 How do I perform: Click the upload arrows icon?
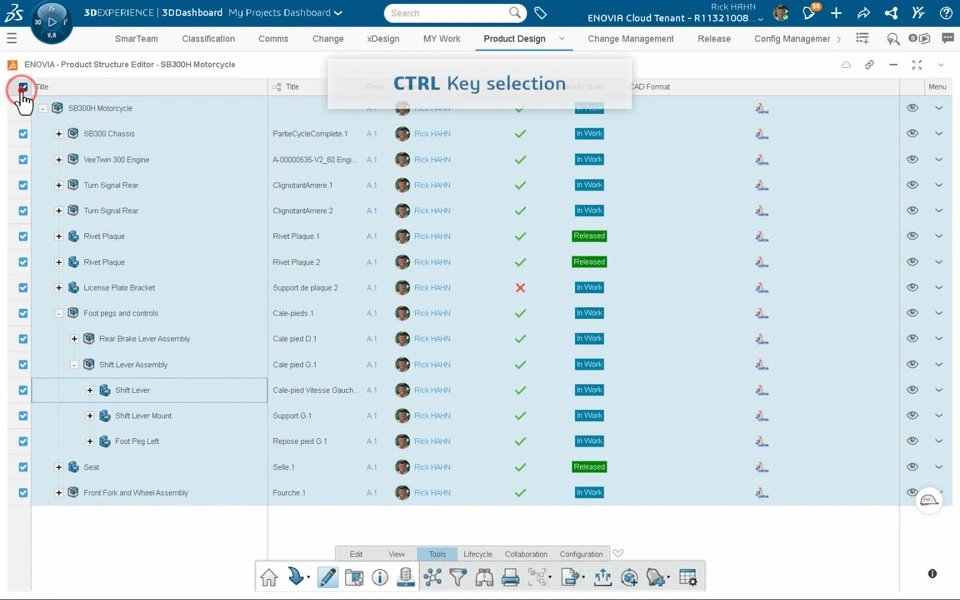click(x=602, y=577)
